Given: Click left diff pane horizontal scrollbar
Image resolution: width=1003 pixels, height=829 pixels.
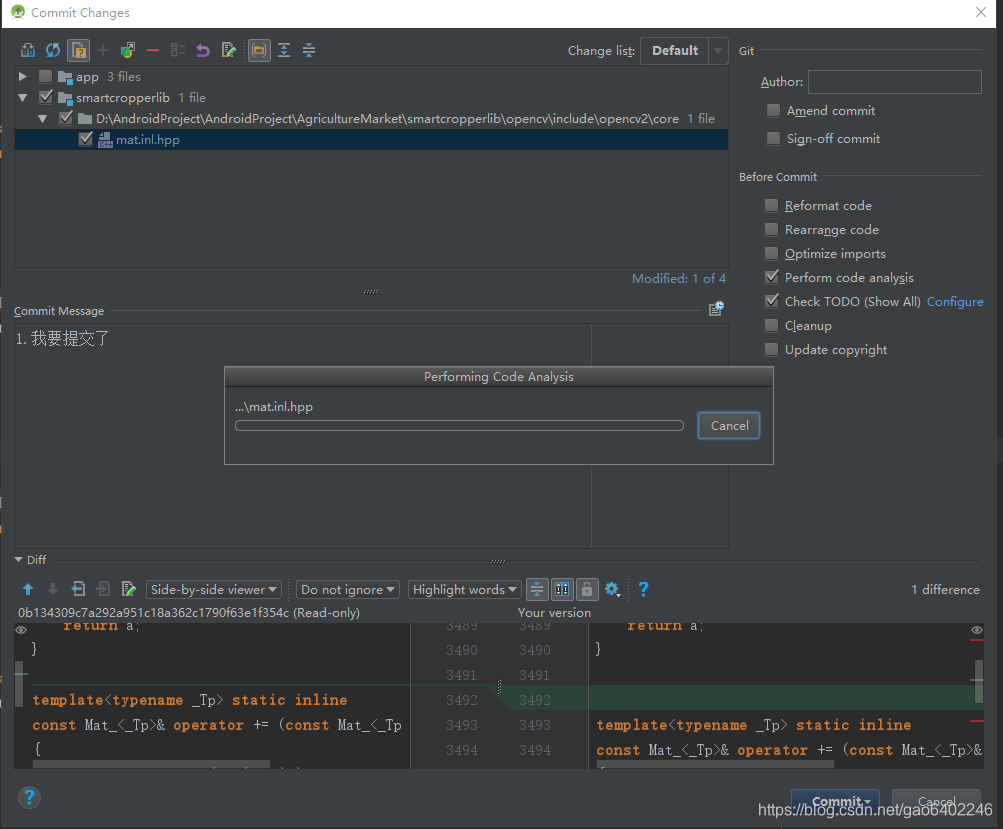Looking at the screenshot, I should pyautogui.click(x=152, y=764).
